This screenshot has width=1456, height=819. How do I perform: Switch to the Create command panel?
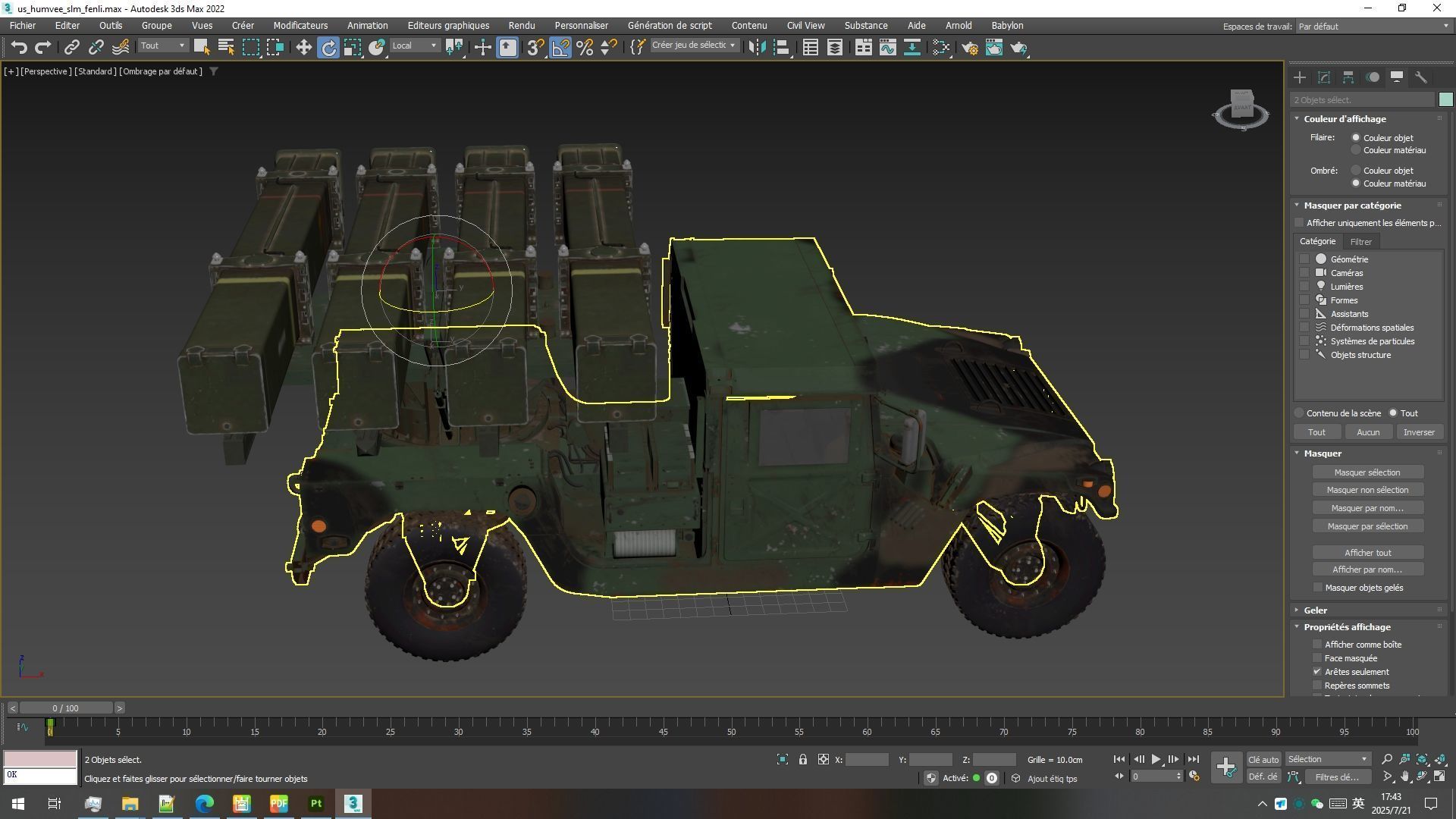click(1300, 77)
